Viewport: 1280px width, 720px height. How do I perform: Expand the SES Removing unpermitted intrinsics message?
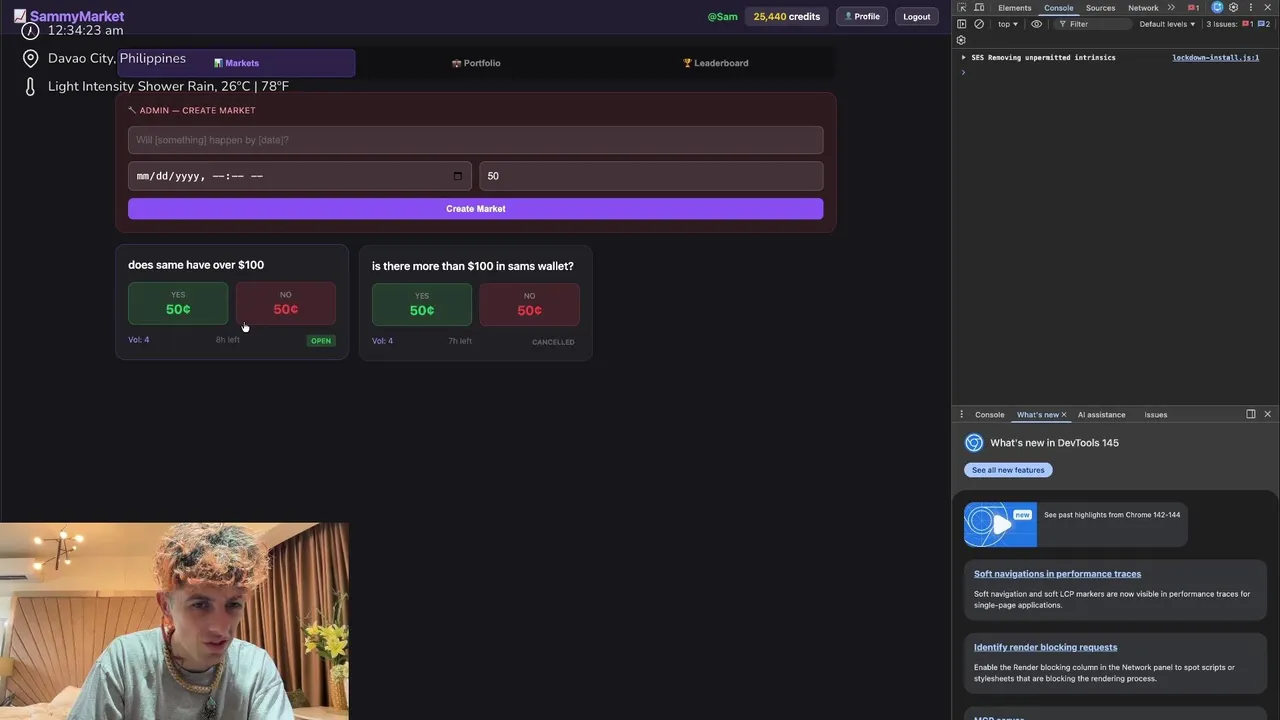coord(964,58)
